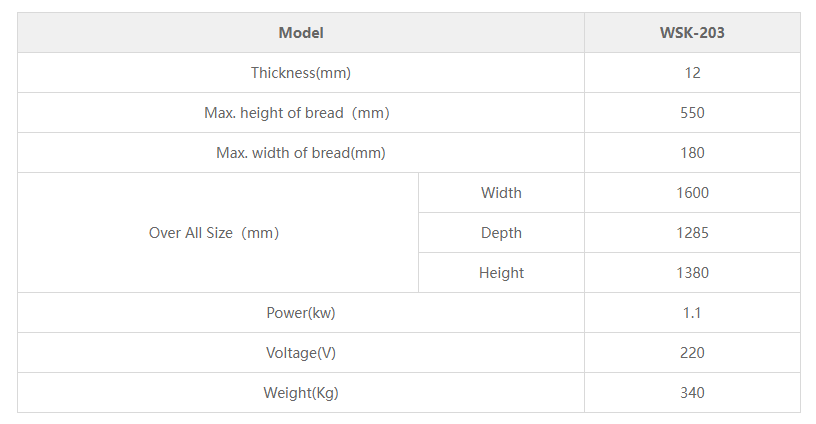Select the max width value 180
816x424 pixels.
(x=692, y=153)
